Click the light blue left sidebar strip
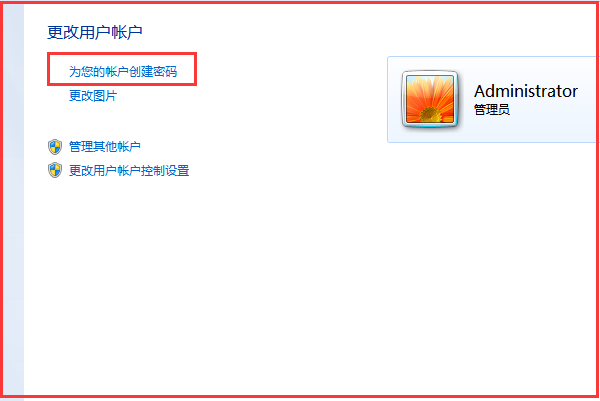This screenshot has height=401, width=600. coord(14,200)
